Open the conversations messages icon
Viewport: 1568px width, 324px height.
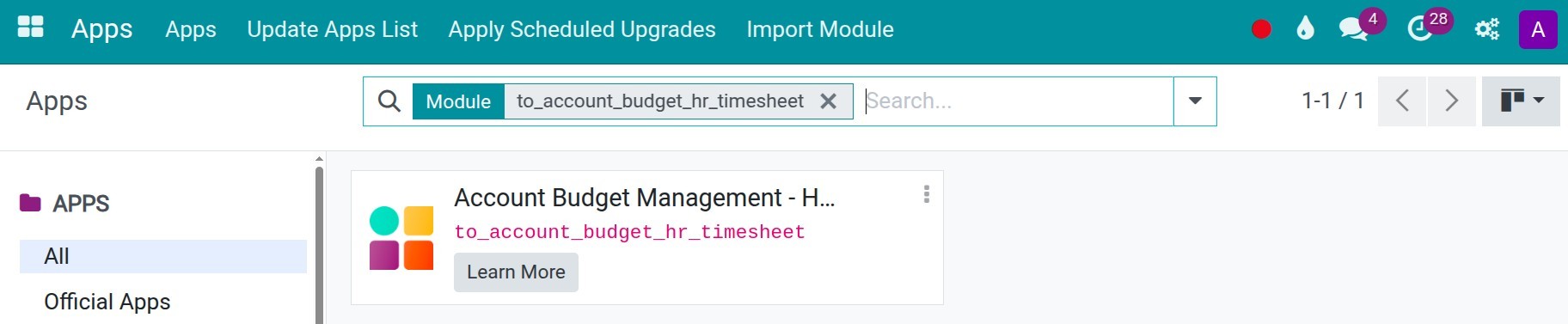(1353, 30)
